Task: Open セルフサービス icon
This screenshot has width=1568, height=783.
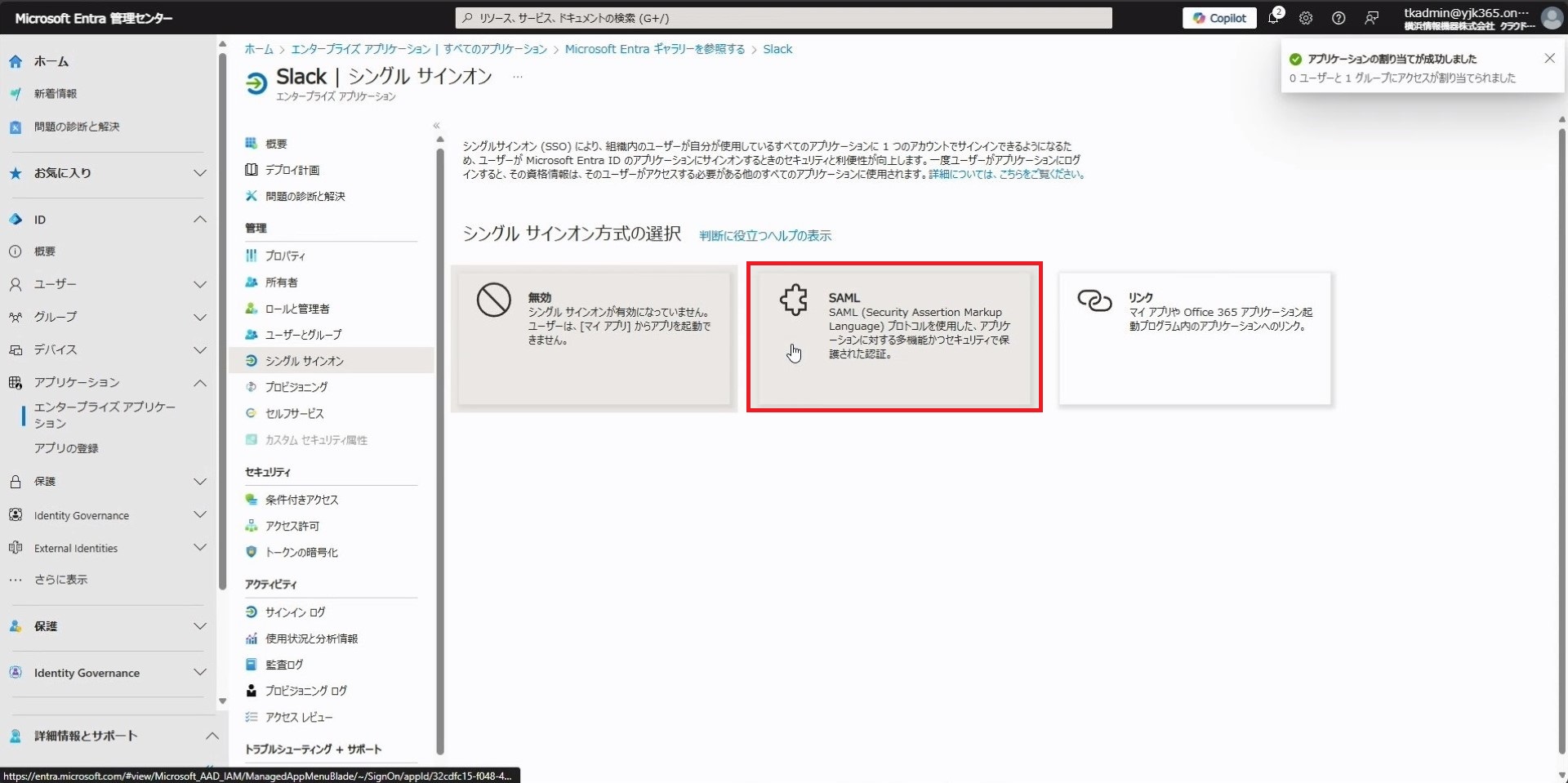Action: click(252, 413)
